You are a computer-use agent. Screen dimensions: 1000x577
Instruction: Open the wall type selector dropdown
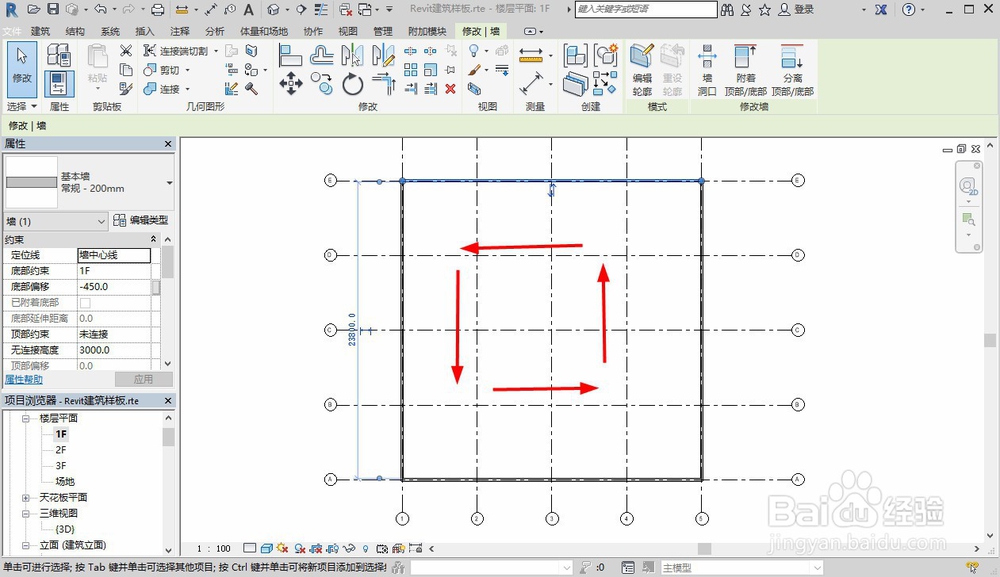coord(169,183)
